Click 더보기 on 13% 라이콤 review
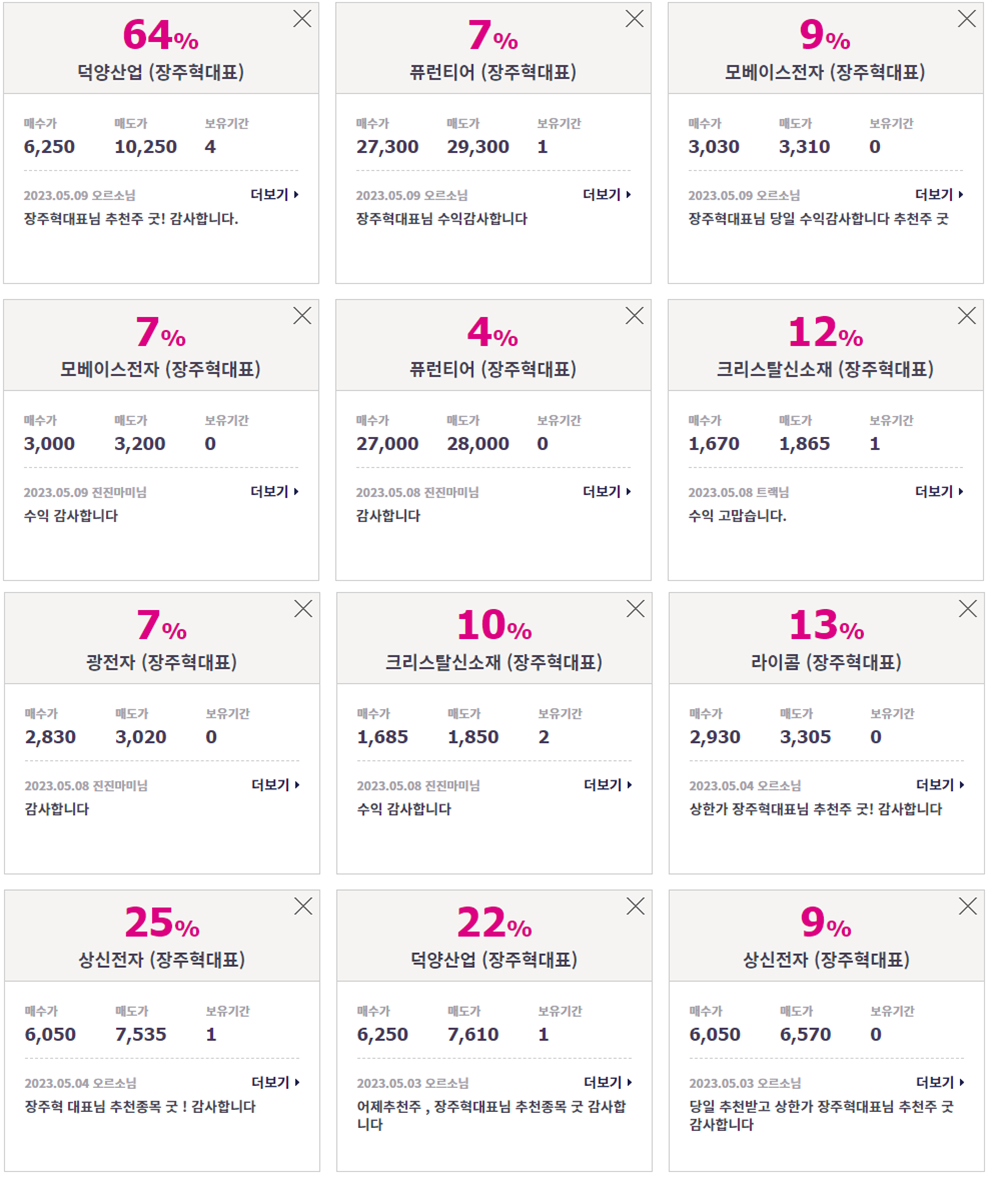Screen dimensions: 988x1178 pos(940,784)
